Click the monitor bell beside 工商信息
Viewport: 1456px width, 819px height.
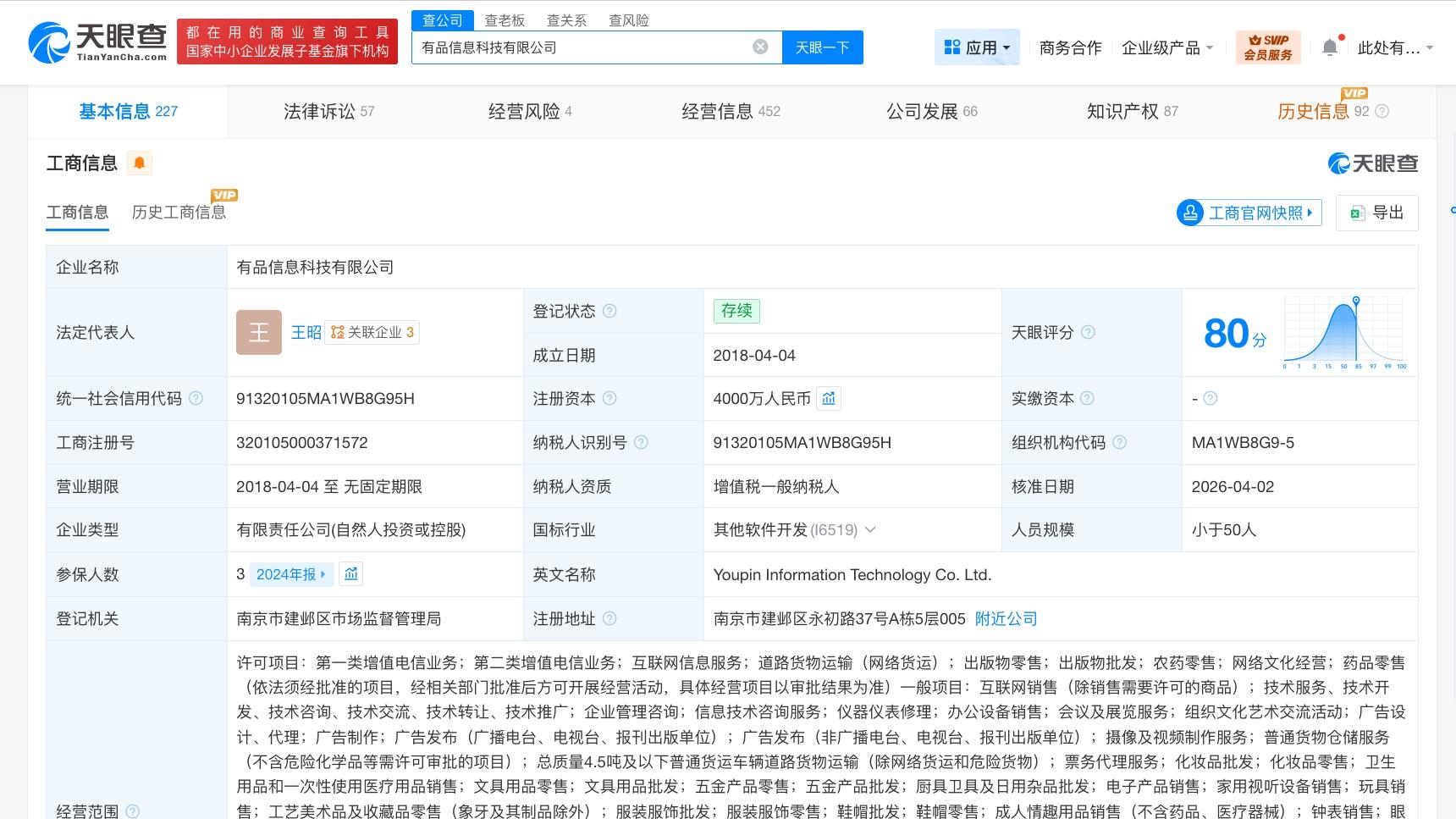pos(141,163)
